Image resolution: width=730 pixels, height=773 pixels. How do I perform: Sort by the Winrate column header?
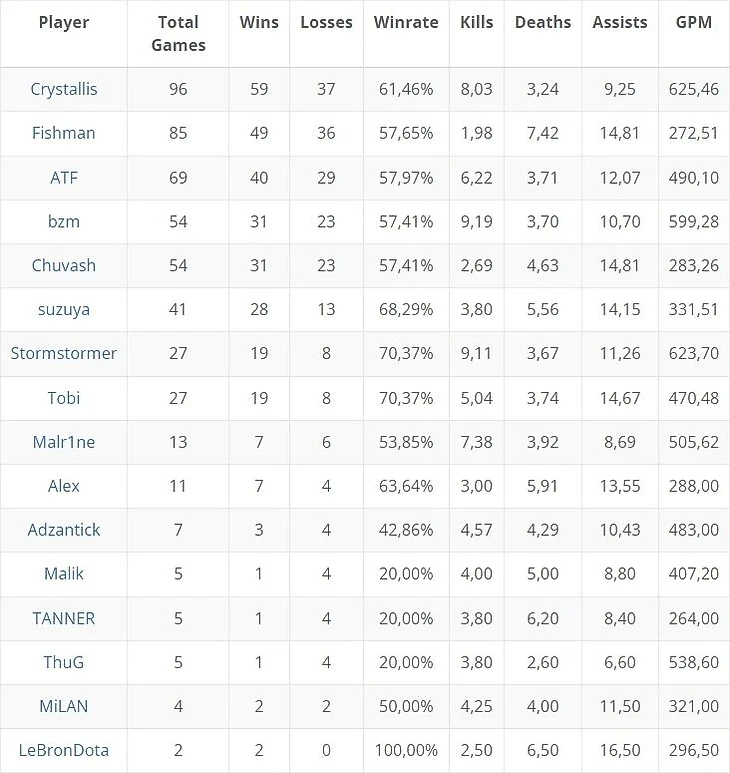406,22
